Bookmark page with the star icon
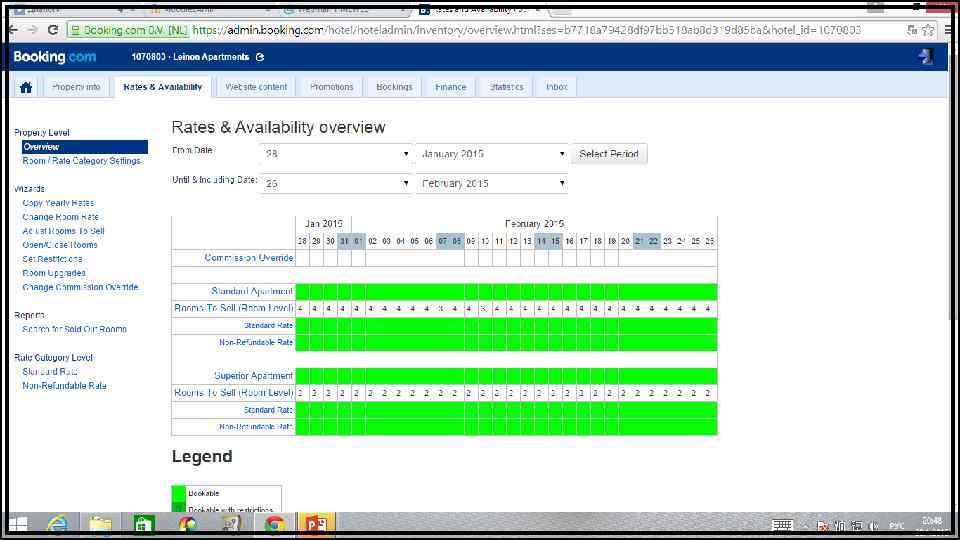The width and height of the screenshot is (960, 540). coord(928,30)
